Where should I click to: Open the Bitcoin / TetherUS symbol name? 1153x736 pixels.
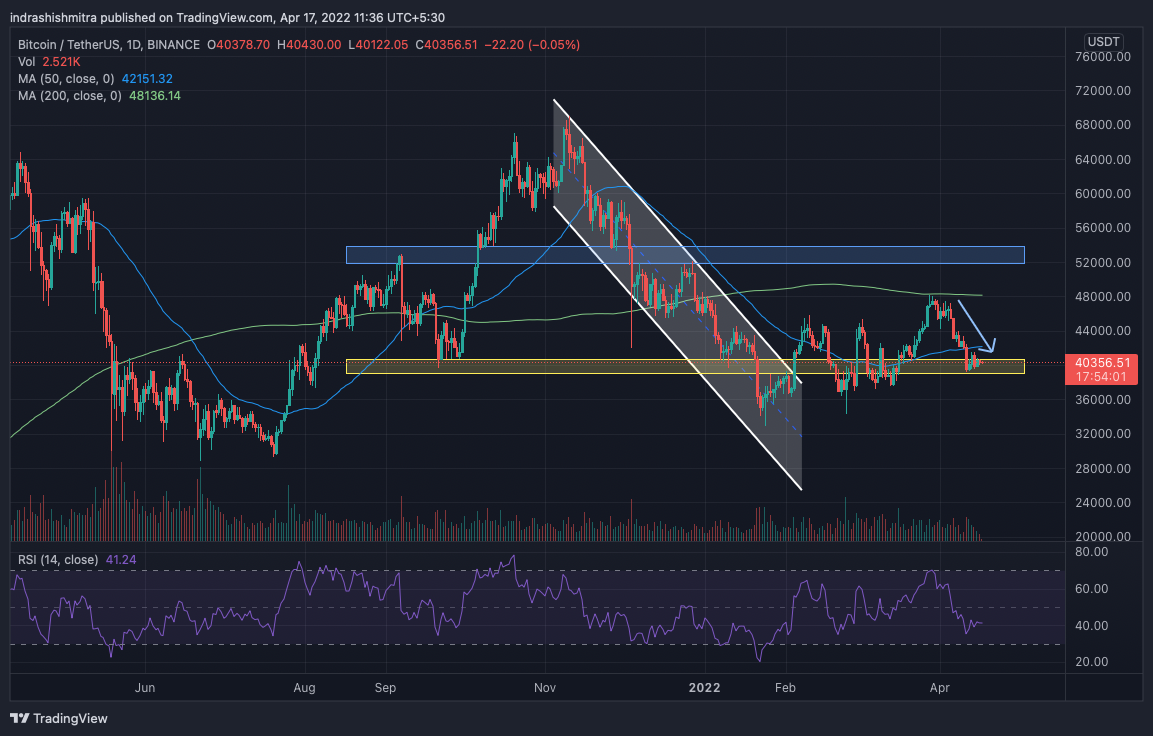[70, 44]
